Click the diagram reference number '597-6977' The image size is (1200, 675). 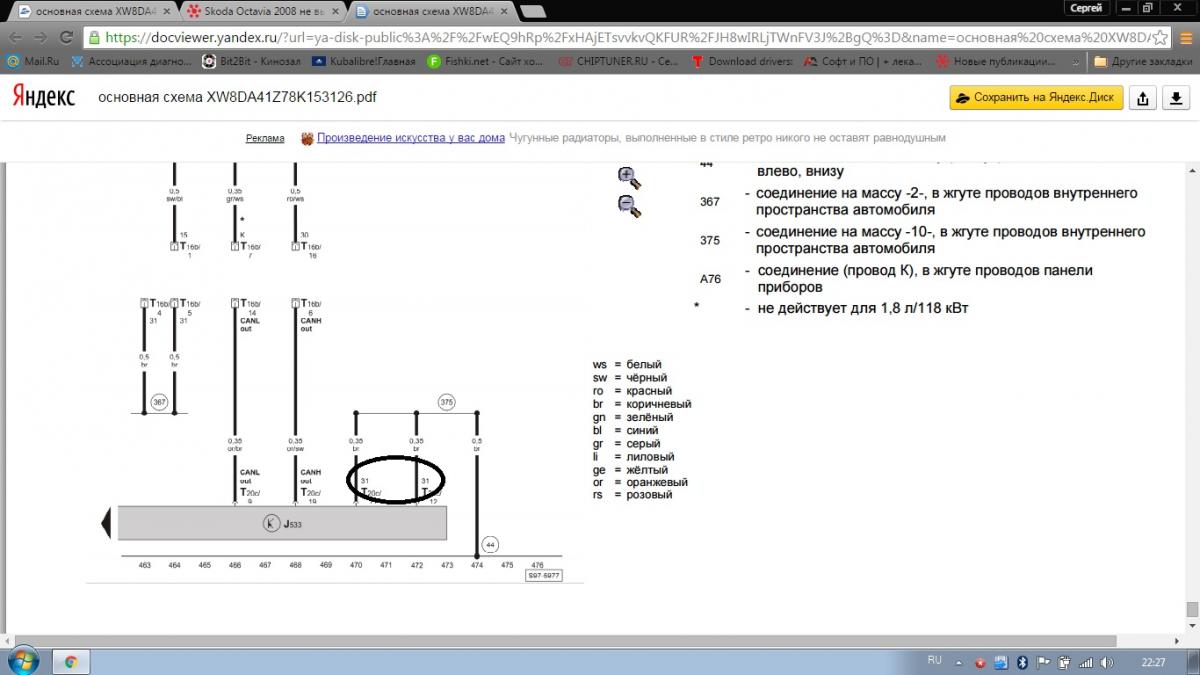(x=544, y=575)
